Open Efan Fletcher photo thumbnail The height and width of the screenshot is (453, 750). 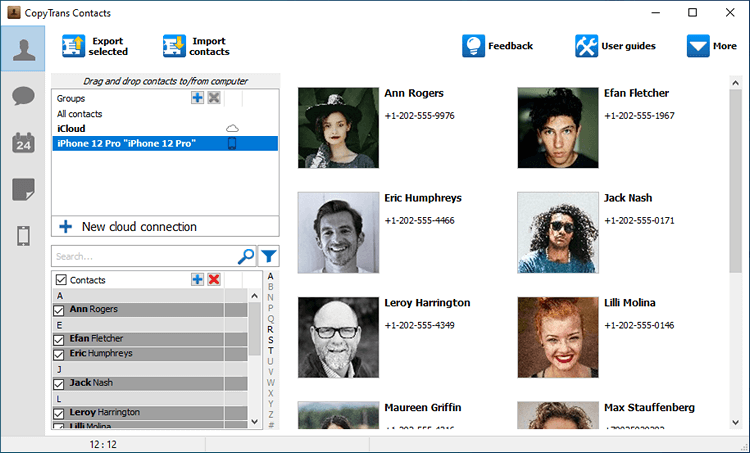(x=558, y=128)
